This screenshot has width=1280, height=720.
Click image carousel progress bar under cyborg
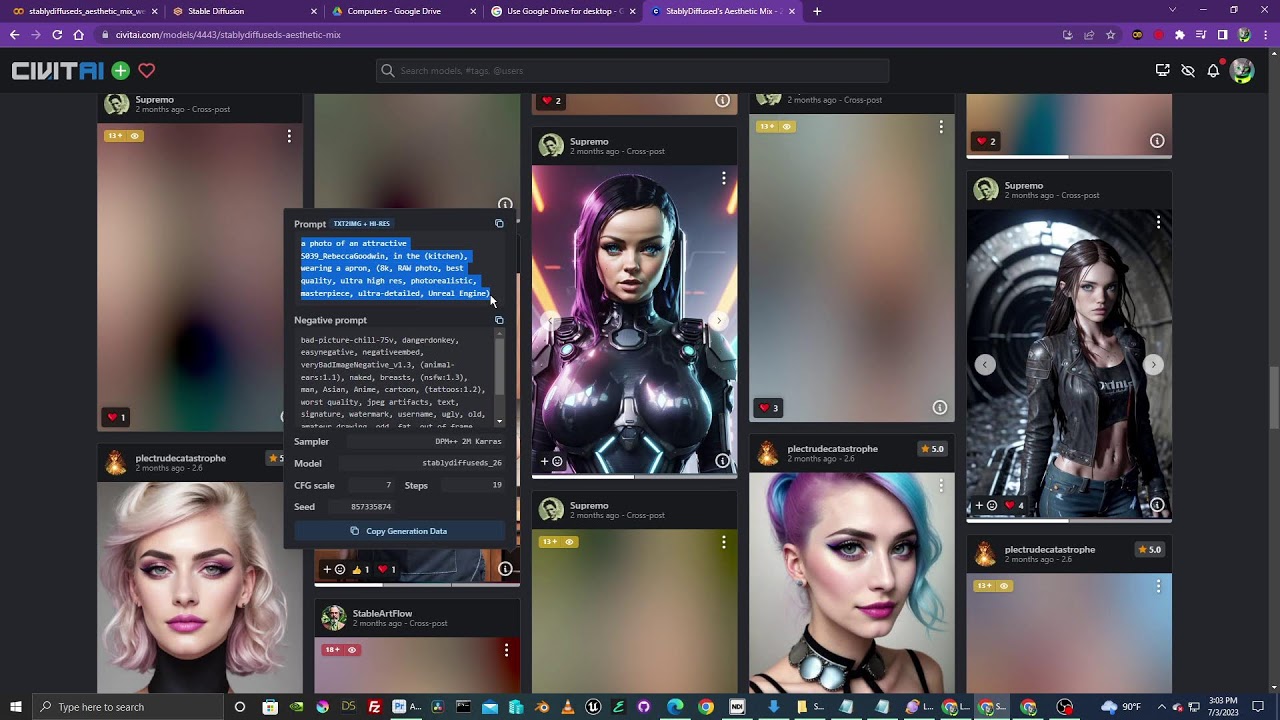(x=634, y=477)
